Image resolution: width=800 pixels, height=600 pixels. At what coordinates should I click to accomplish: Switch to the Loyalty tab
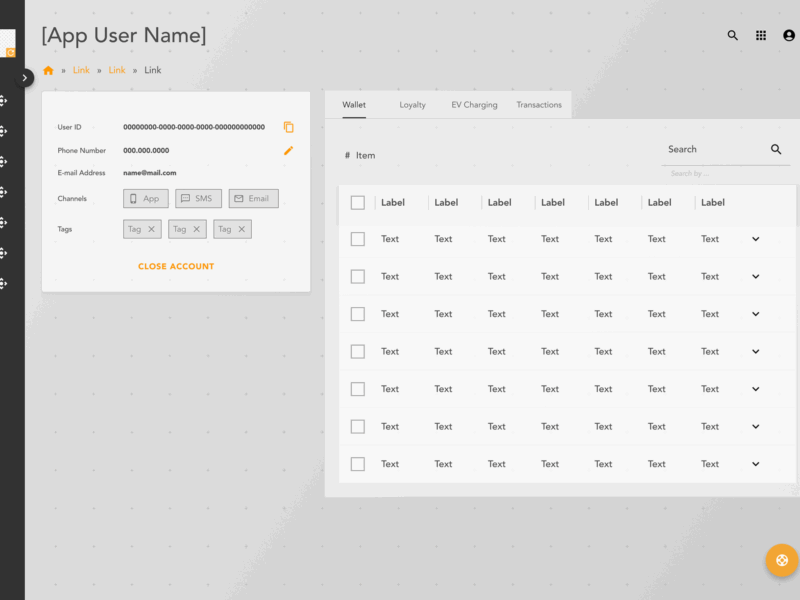tap(412, 104)
